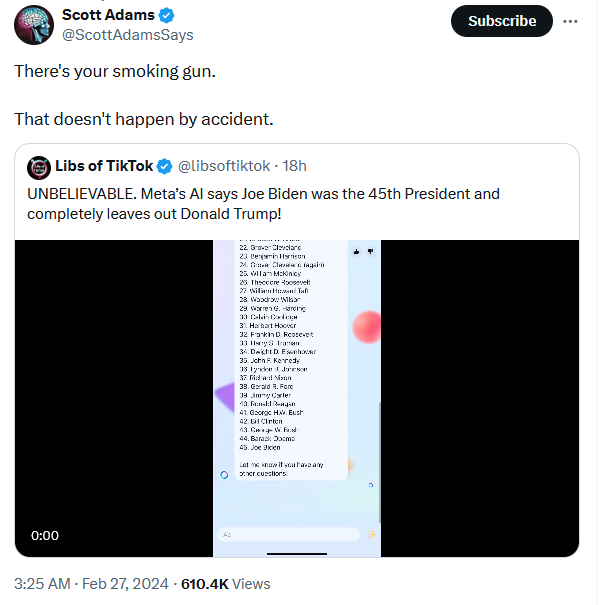This screenshot has height=605, width=601.
Task: Play the embedded Meta AI video
Action: pyautogui.click(x=297, y=398)
